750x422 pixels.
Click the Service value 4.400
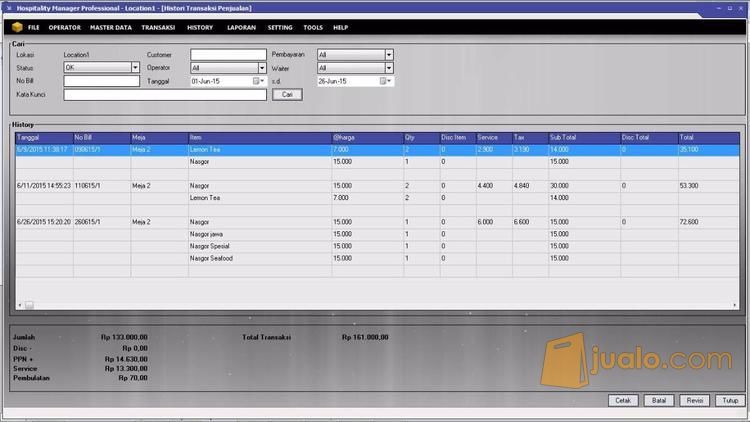click(x=485, y=186)
